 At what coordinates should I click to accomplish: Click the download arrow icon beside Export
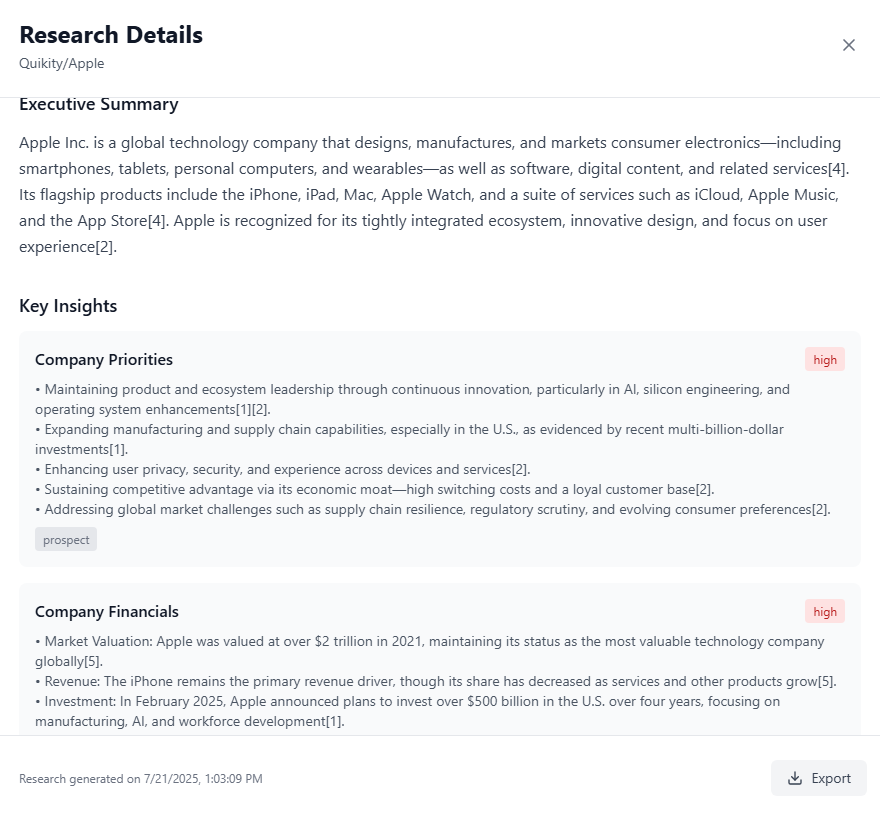pyautogui.click(x=795, y=778)
